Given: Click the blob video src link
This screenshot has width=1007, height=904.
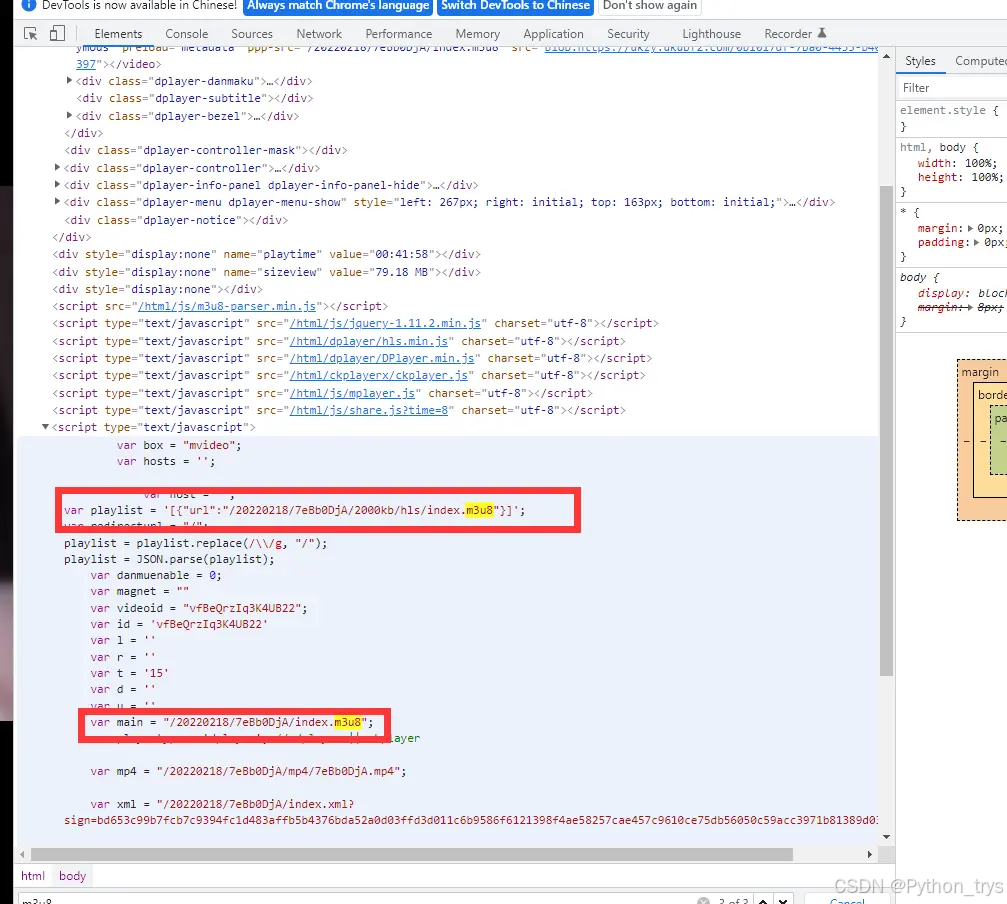Looking at the screenshot, I should coord(711,48).
